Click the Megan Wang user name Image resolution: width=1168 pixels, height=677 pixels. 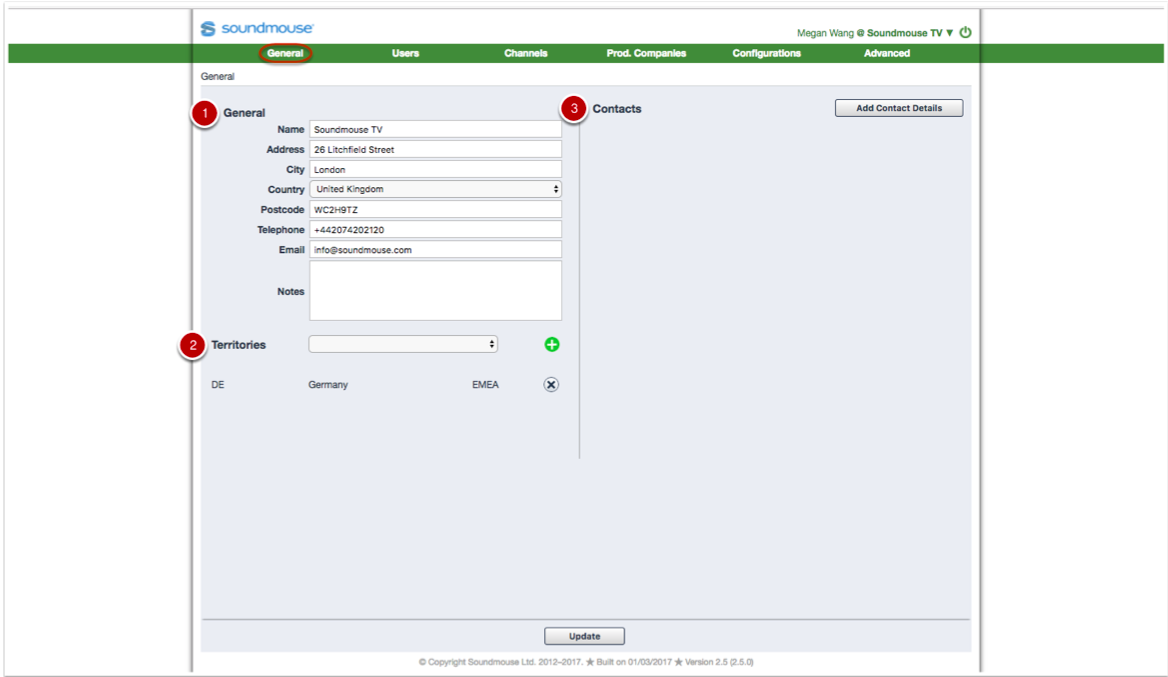pyautogui.click(x=825, y=33)
